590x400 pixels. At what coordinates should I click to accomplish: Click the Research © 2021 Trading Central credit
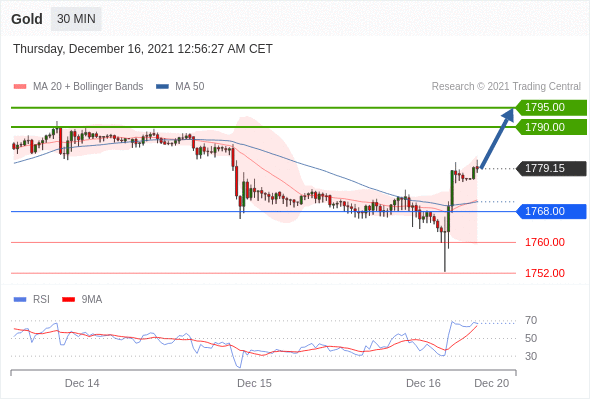click(x=506, y=87)
